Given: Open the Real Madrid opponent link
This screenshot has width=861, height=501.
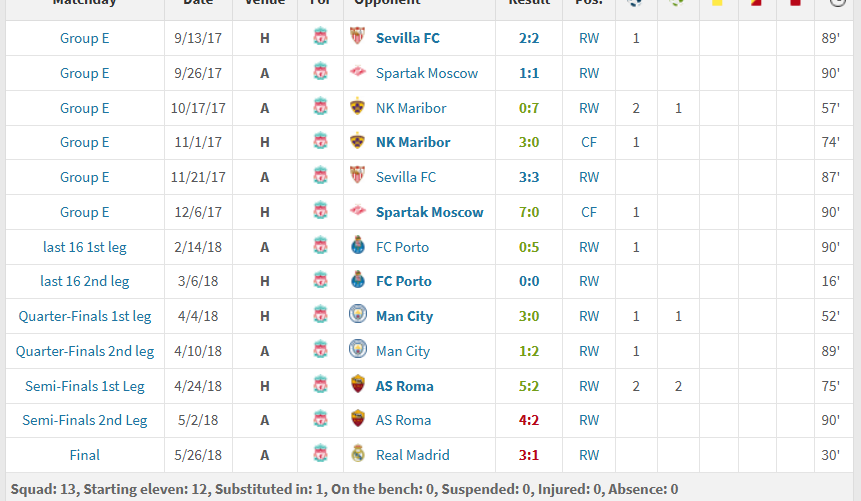Looking at the screenshot, I should [x=412, y=455].
